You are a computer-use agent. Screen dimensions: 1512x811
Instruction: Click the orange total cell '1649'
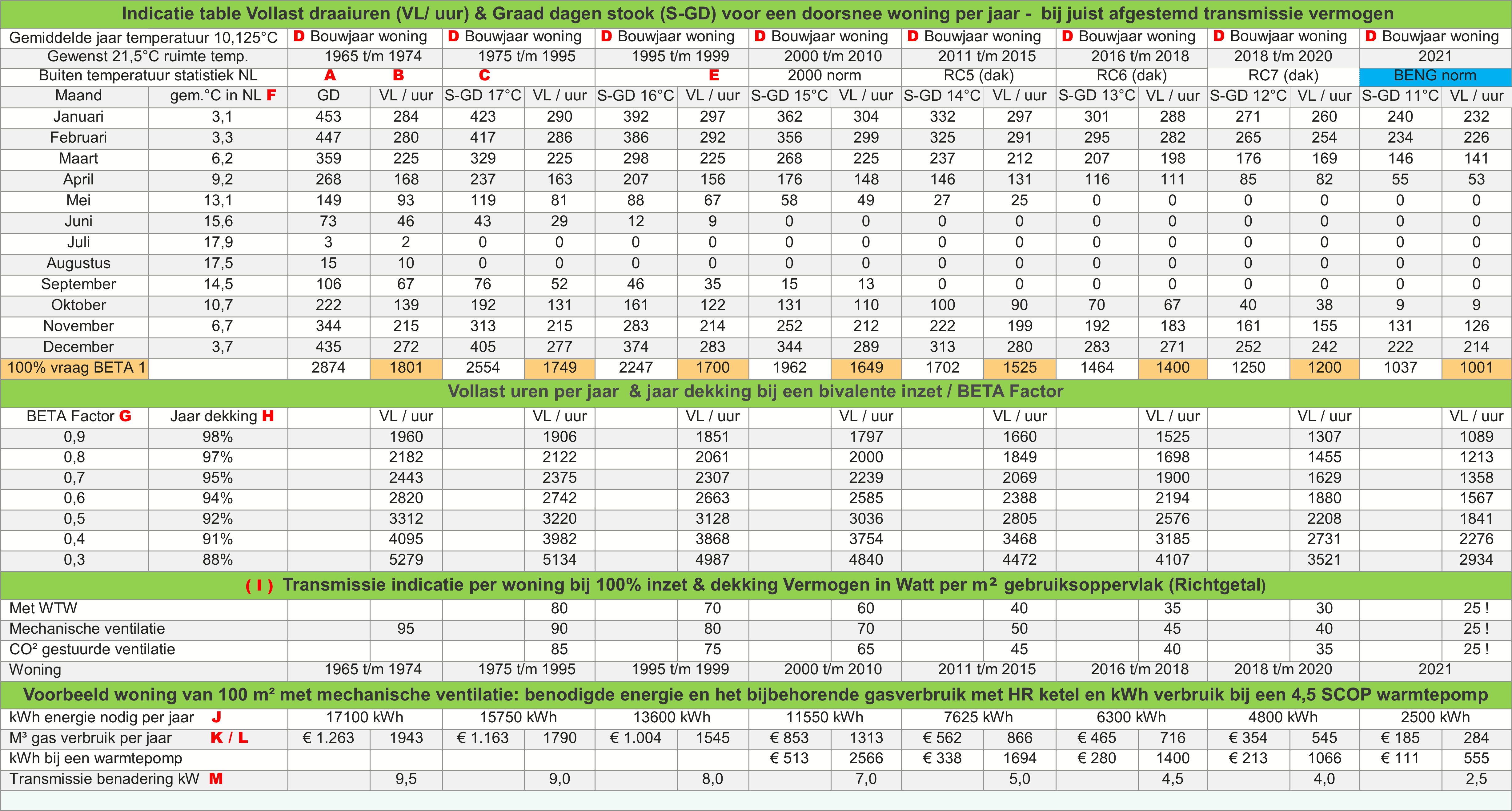pos(866,369)
